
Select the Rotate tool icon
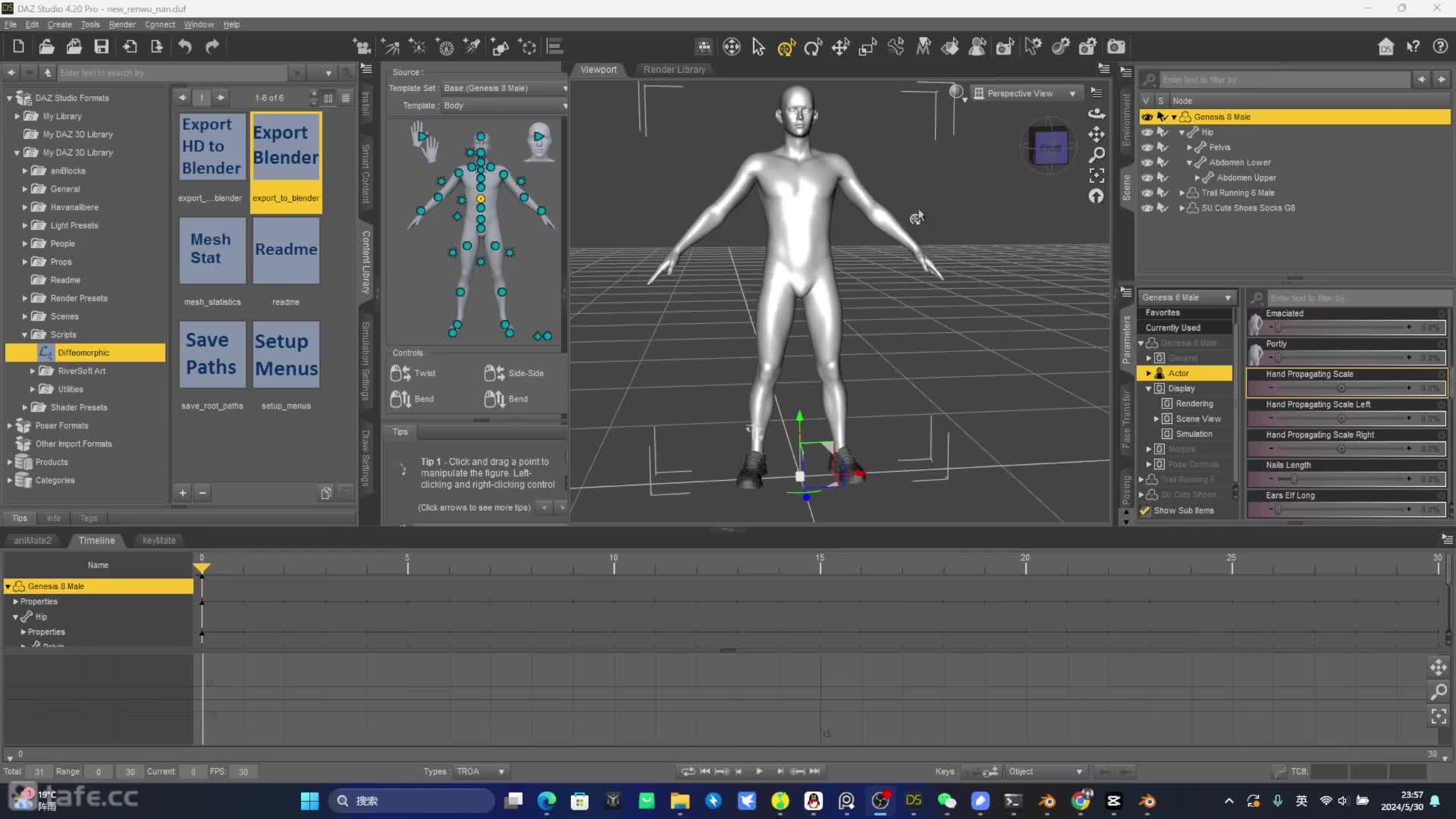[x=813, y=47]
